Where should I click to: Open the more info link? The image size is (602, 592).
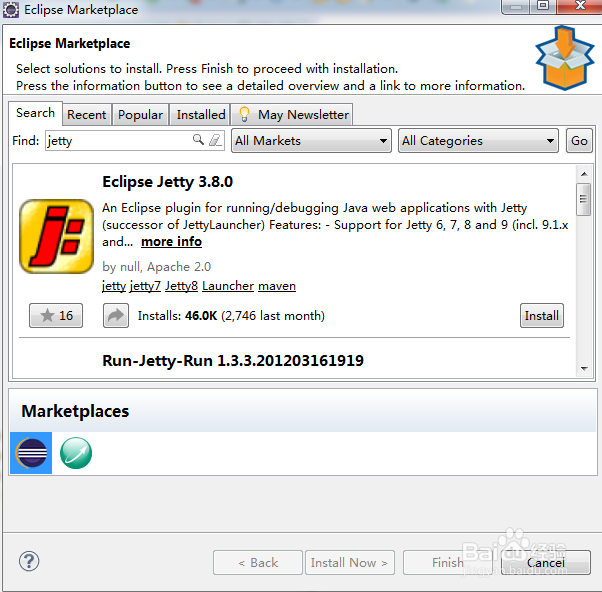click(x=171, y=241)
